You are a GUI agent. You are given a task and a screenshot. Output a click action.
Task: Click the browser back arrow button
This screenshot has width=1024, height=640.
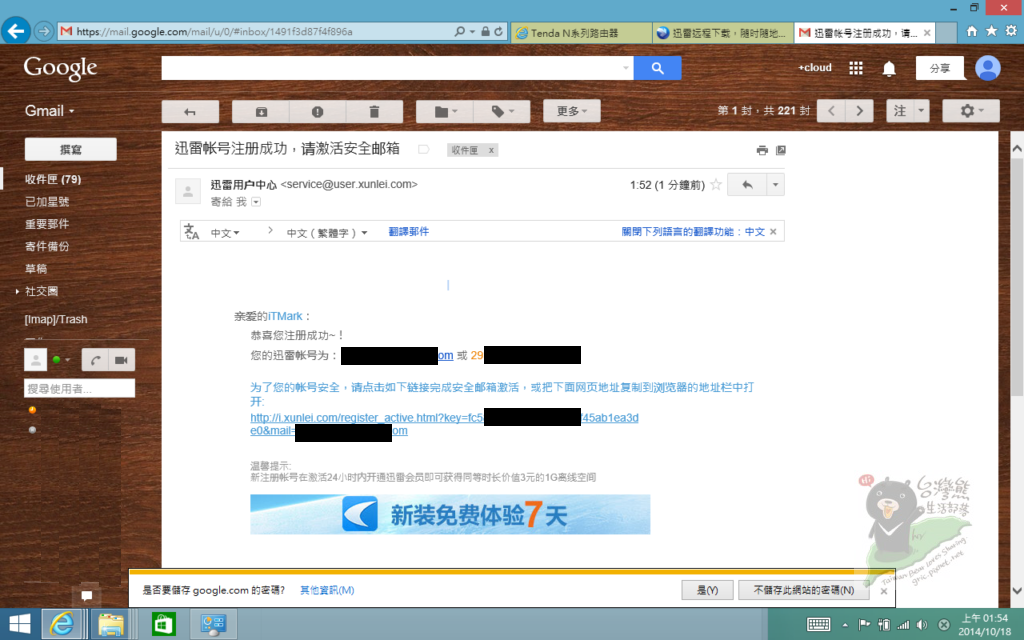(16, 31)
